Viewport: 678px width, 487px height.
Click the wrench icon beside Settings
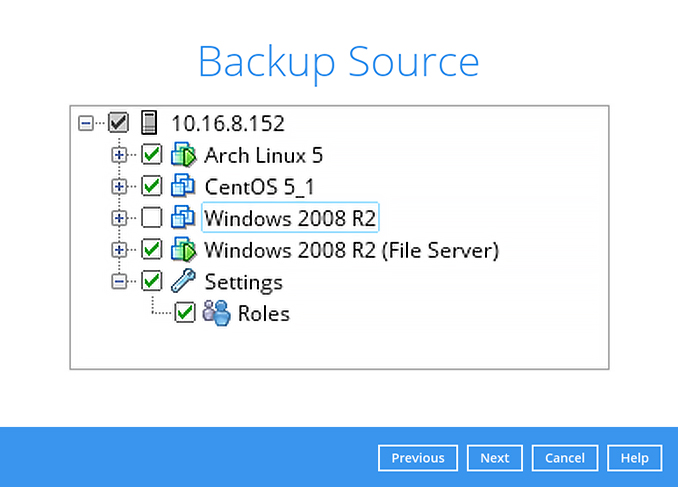(x=183, y=281)
